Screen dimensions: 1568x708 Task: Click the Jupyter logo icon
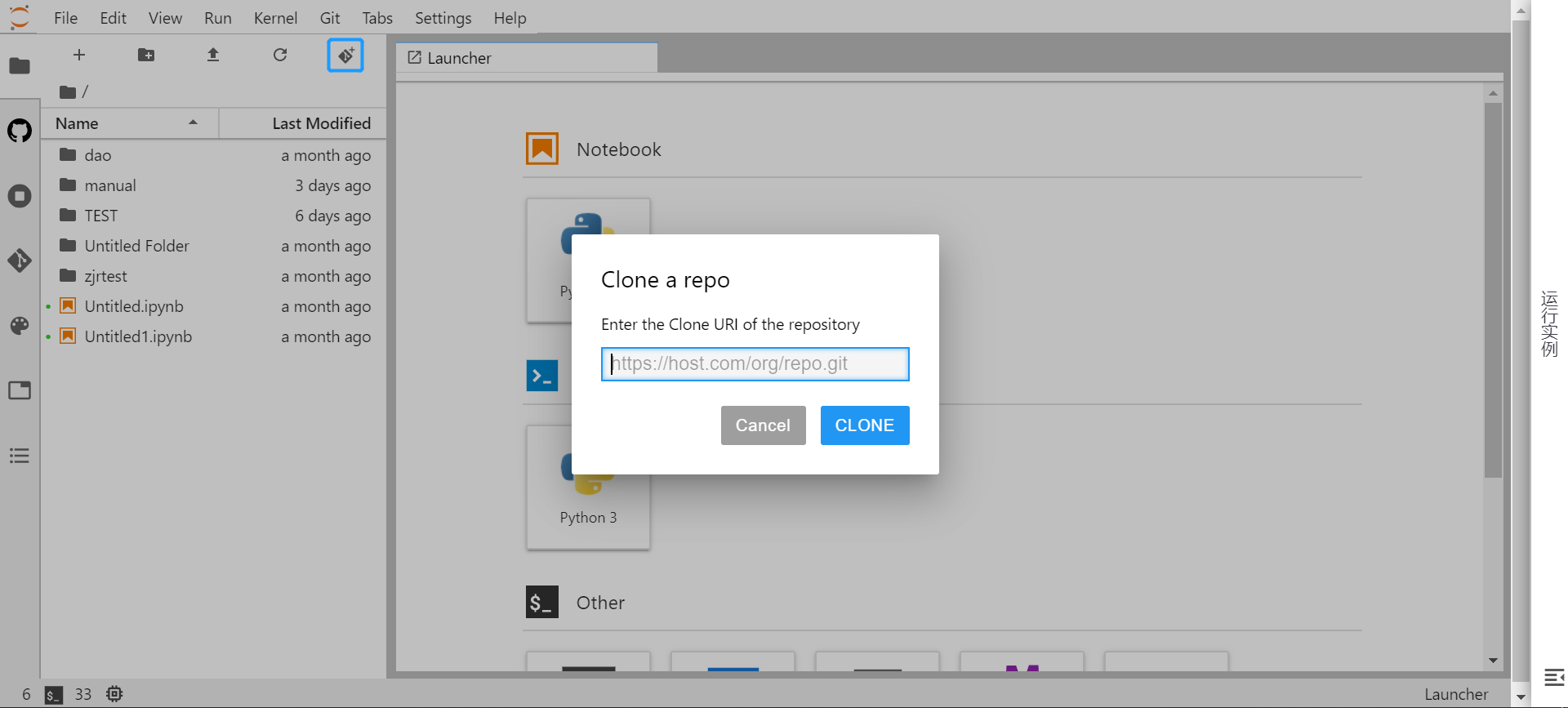point(20,16)
